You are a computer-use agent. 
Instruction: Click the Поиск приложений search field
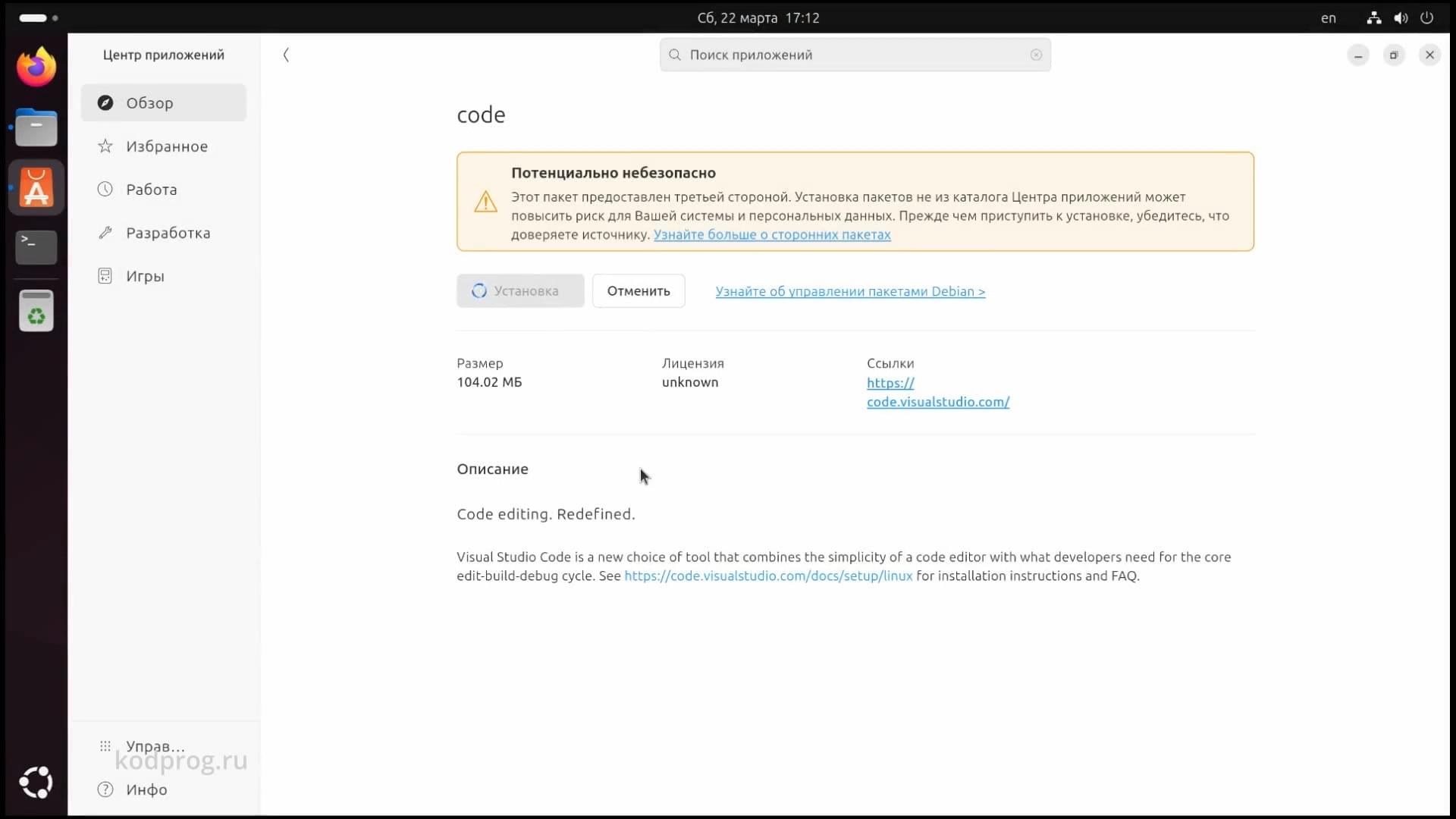pos(855,55)
